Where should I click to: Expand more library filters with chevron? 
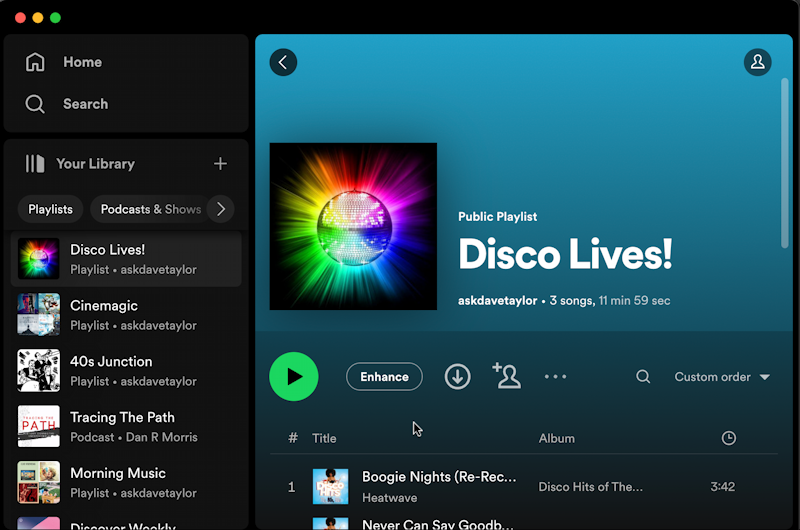(221, 209)
